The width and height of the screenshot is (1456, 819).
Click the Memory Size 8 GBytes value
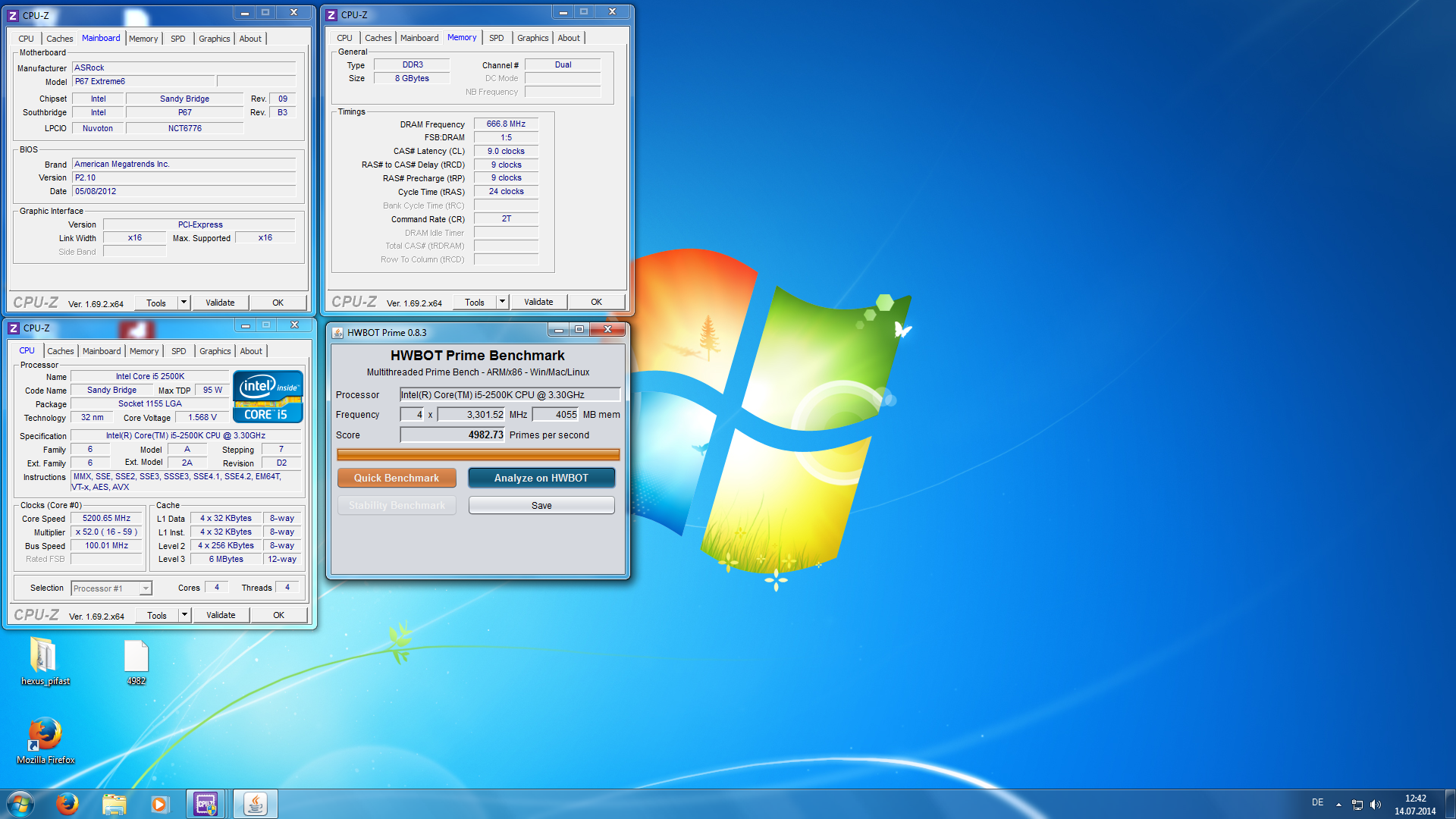pos(412,78)
